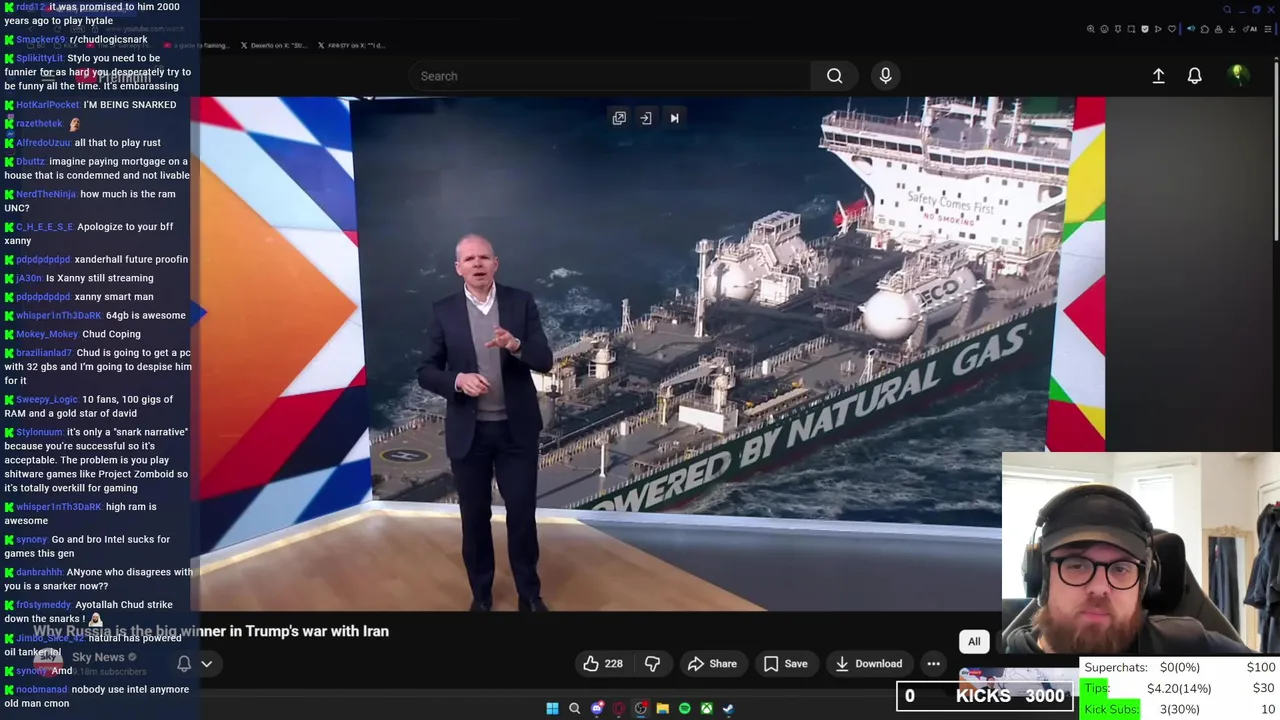Open Windows taskbar search

(574, 708)
